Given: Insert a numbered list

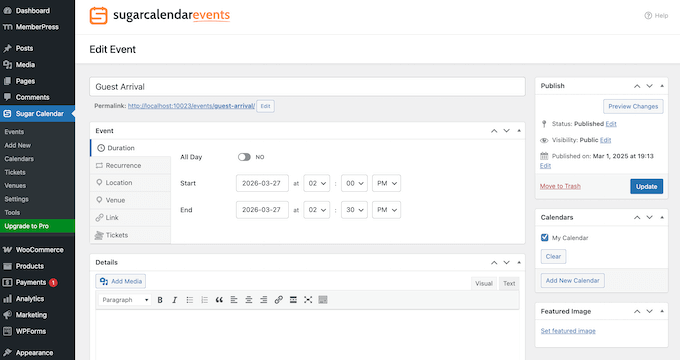Looking at the screenshot, I should pyautogui.click(x=204, y=300).
